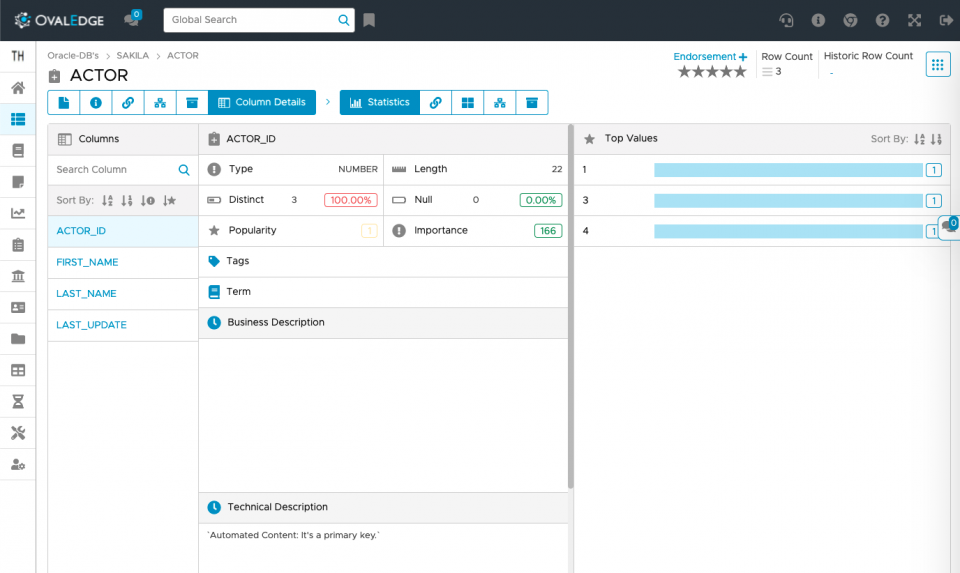Click the bookmark icon beside Global Search
This screenshot has height=573, width=960.
[x=369, y=20]
